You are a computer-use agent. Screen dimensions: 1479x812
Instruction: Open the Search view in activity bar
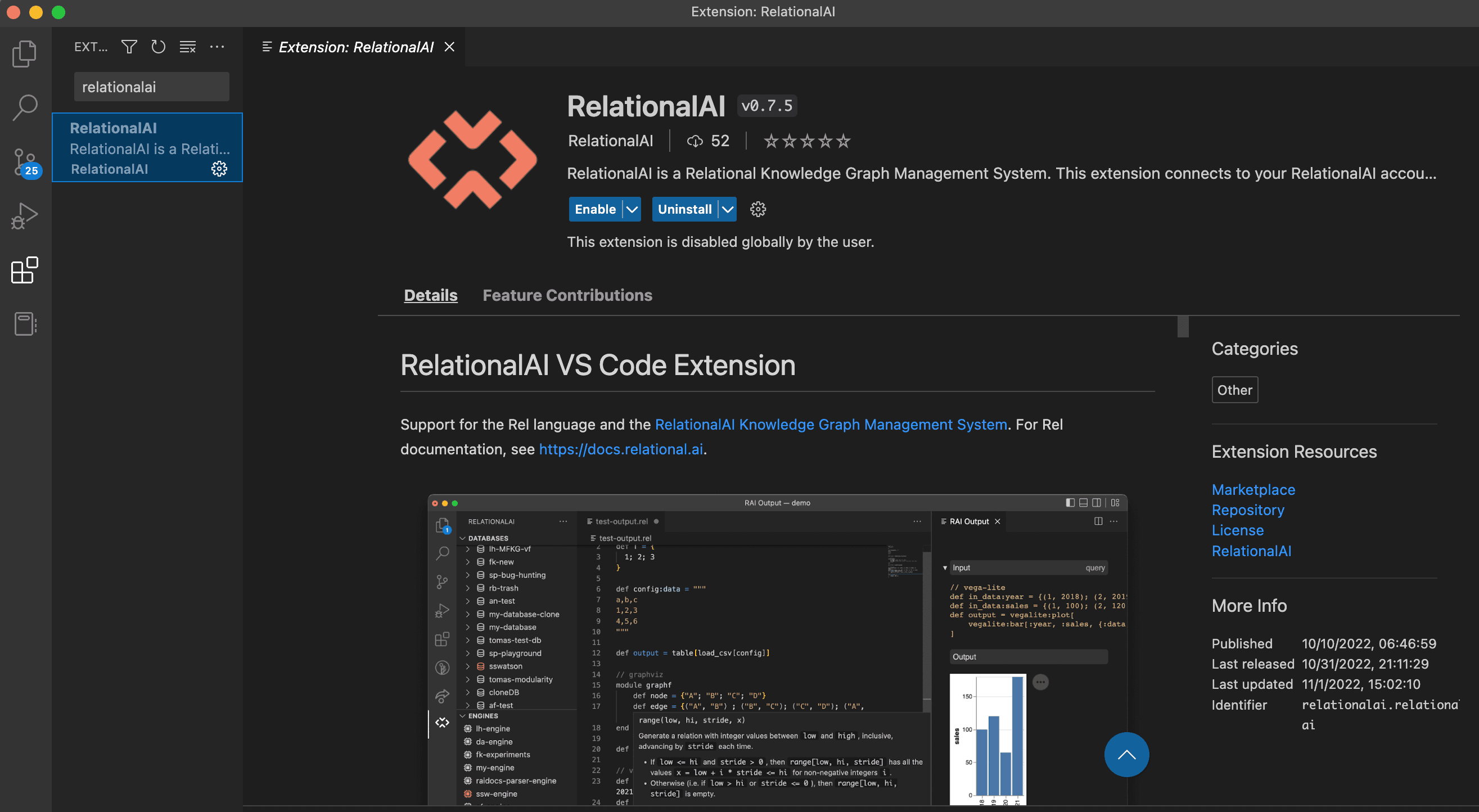[x=24, y=107]
